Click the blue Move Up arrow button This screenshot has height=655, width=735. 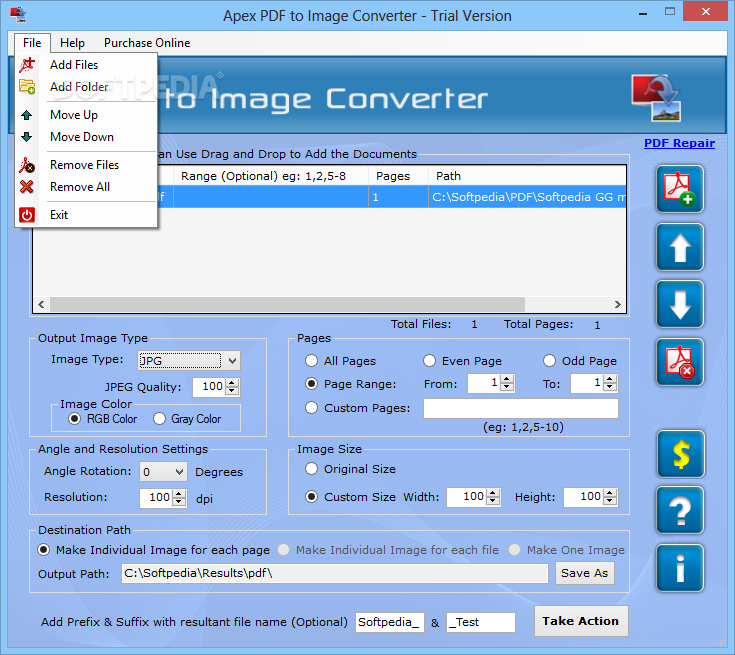tap(680, 247)
